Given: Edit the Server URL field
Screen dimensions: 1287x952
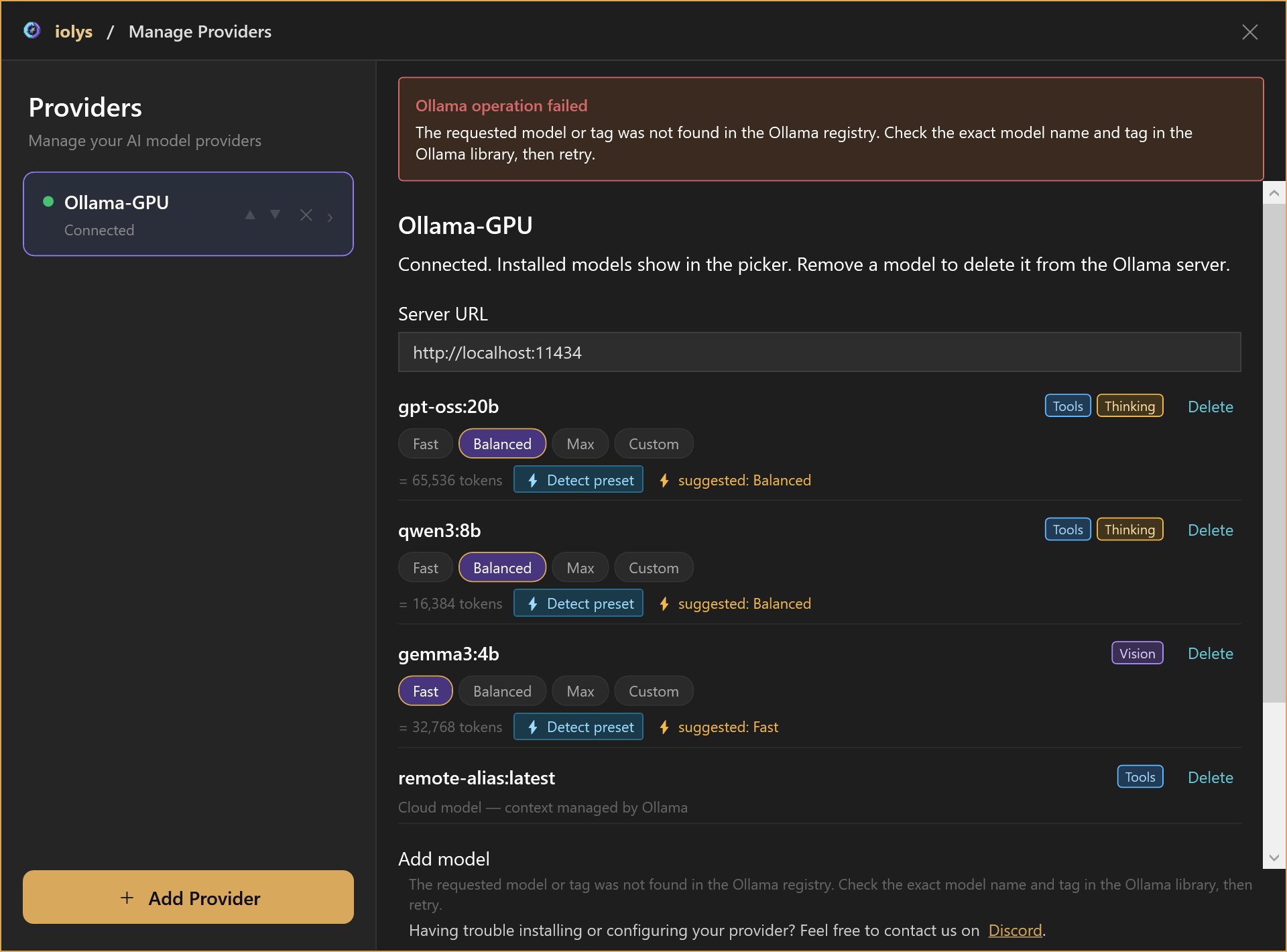Looking at the screenshot, I should pyautogui.click(x=819, y=352).
